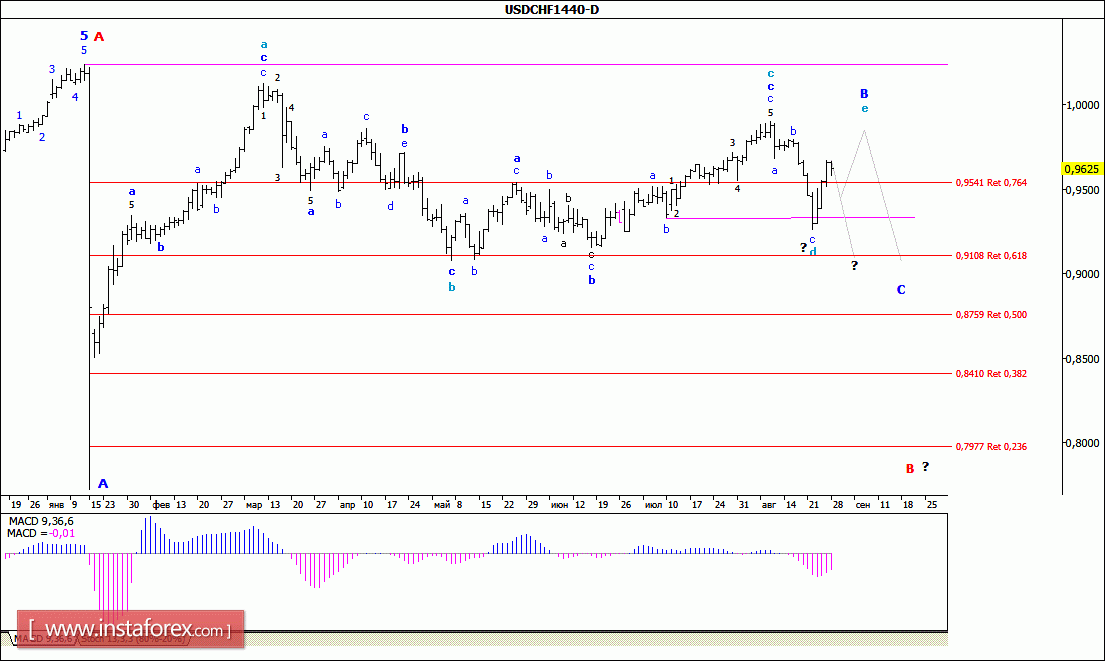The image size is (1105, 661).
Task: Select the 0,8410 Ret 0,382 Fibonacci label
Action: [x=991, y=373]
